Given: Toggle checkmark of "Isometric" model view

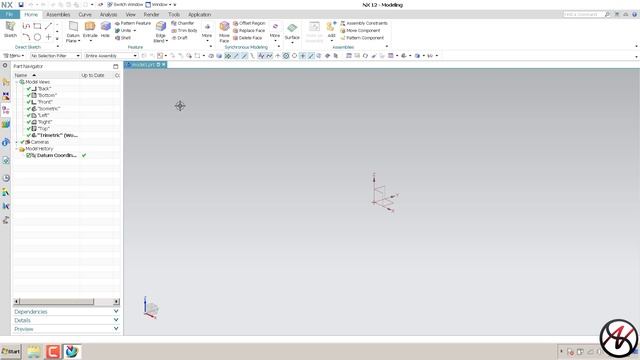Looking at the screenshot, I should 29,109.
